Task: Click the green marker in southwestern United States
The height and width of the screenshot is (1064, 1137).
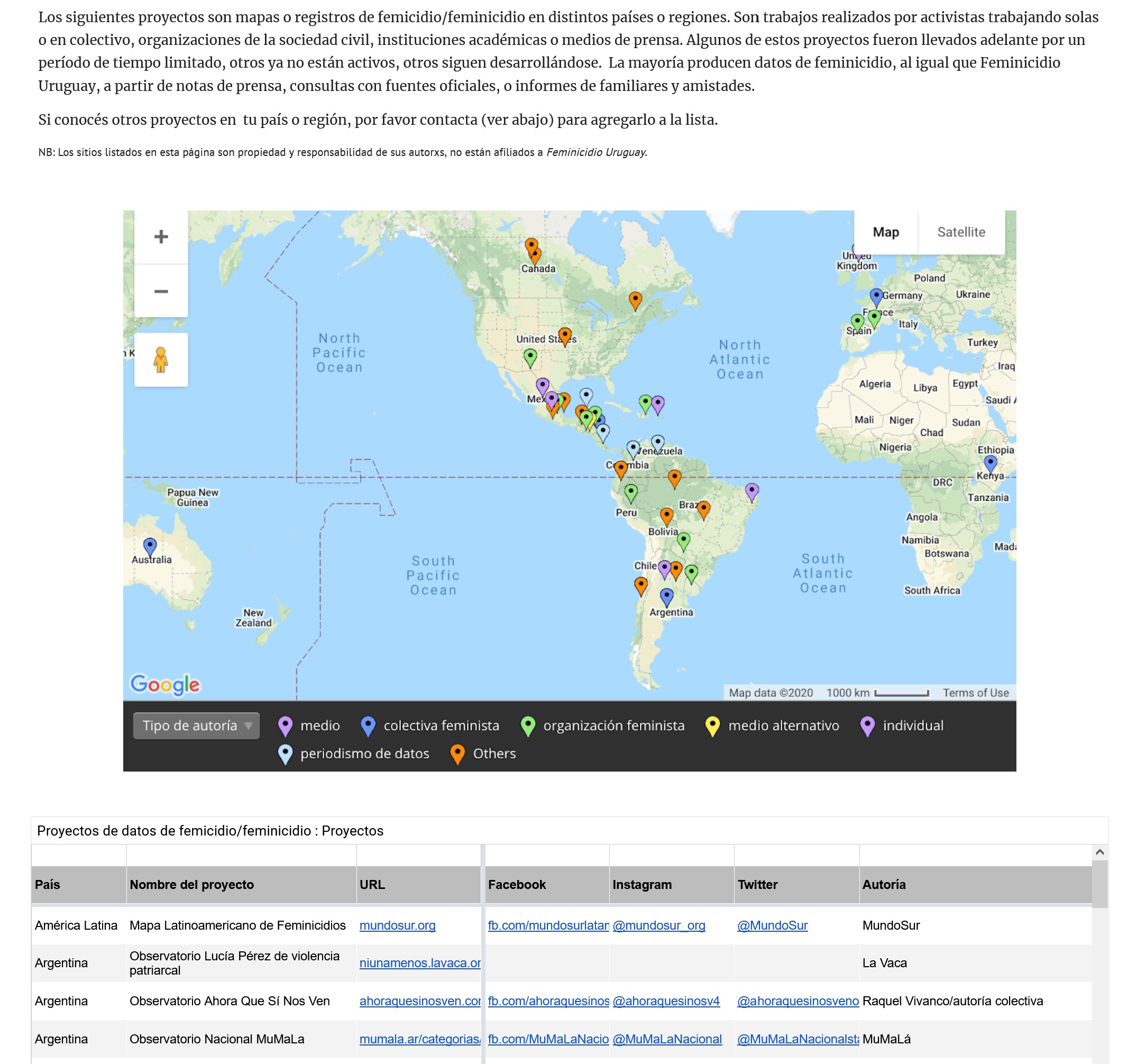Action: click(x=531, y=358)
